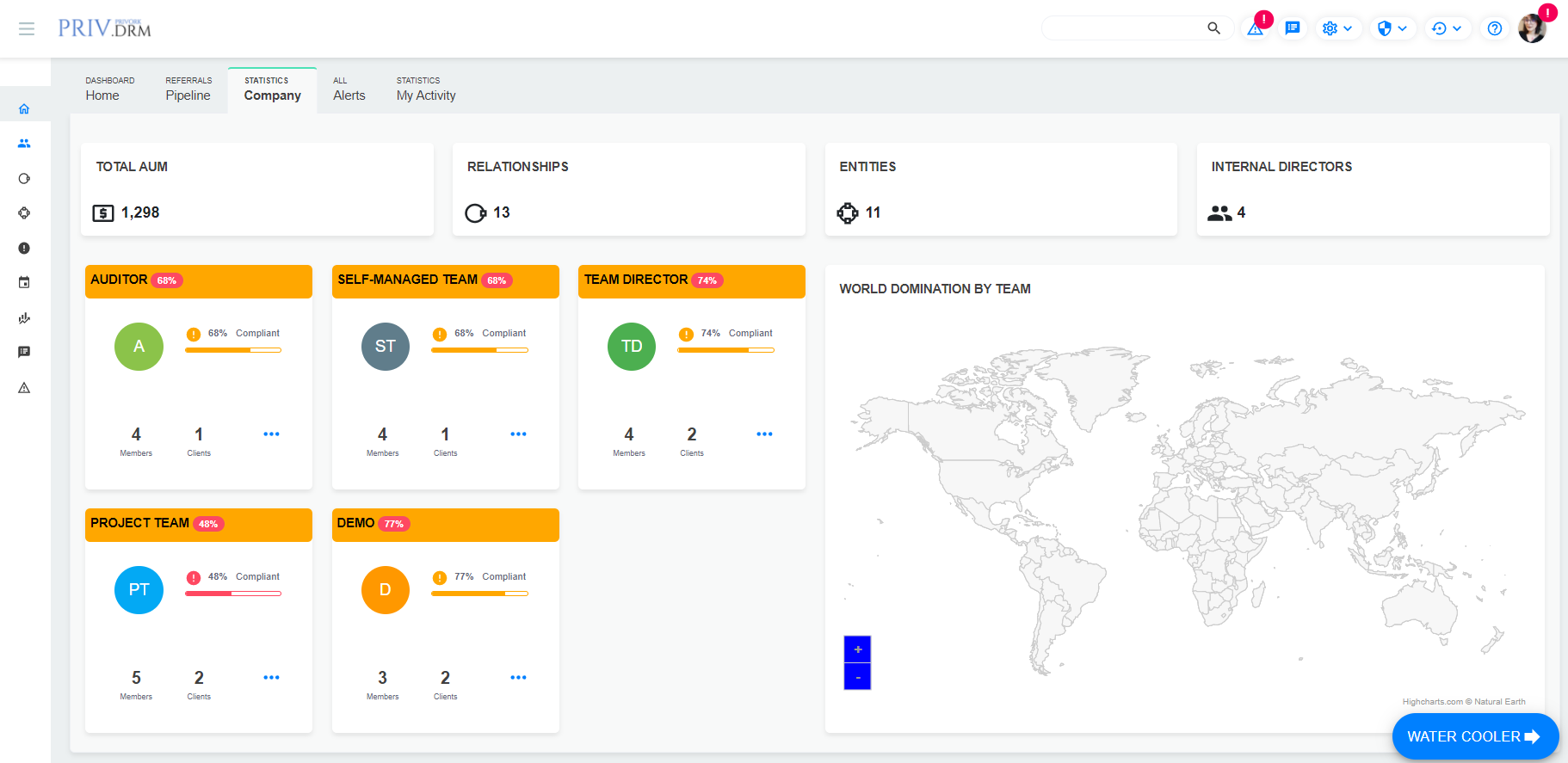Screen dimensions: 1568x763
Task: Open the calendar icon in sidebar
Action: (x=24, y=283)
